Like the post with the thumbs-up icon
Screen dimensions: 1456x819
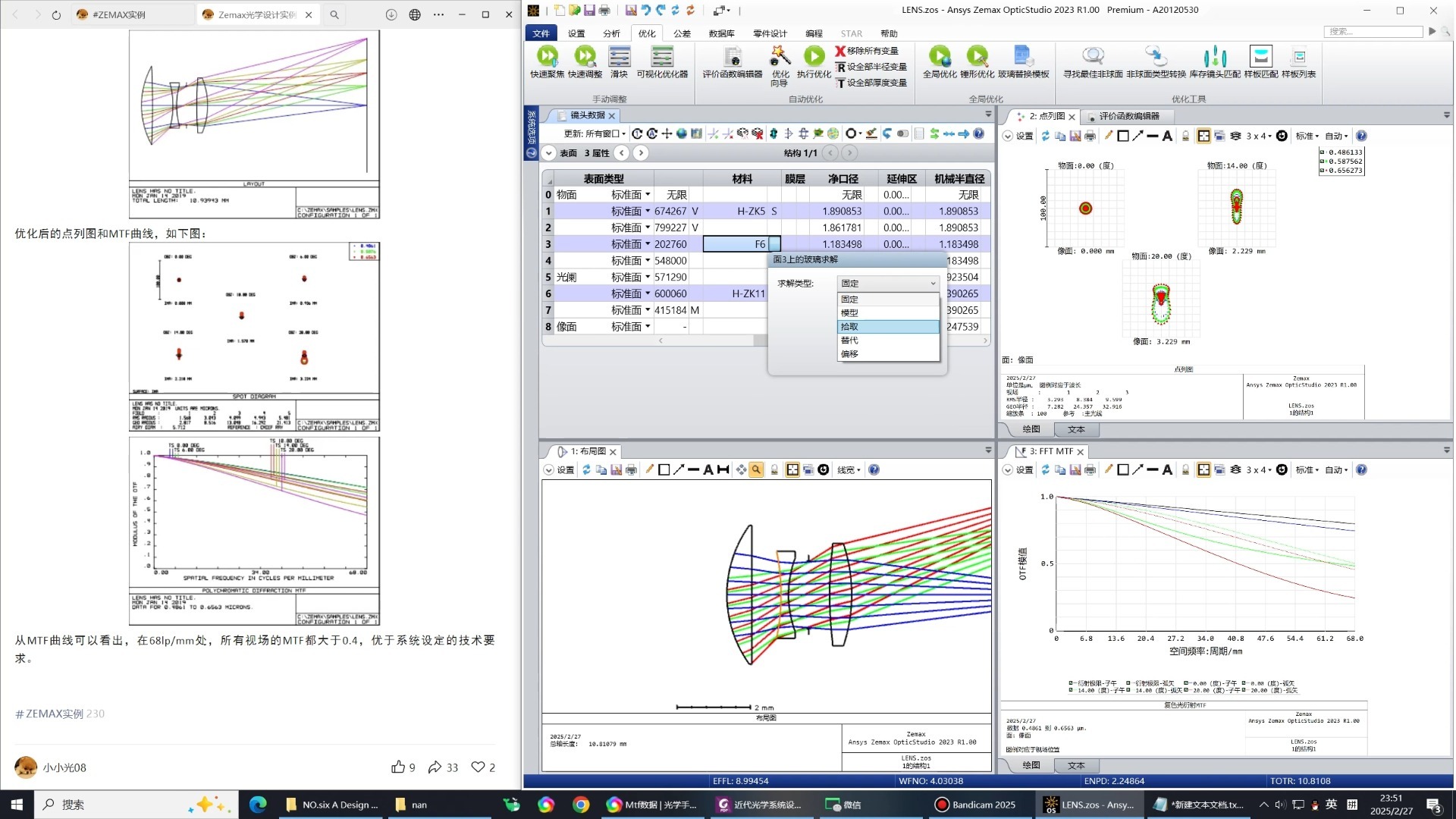click(398, 767)
